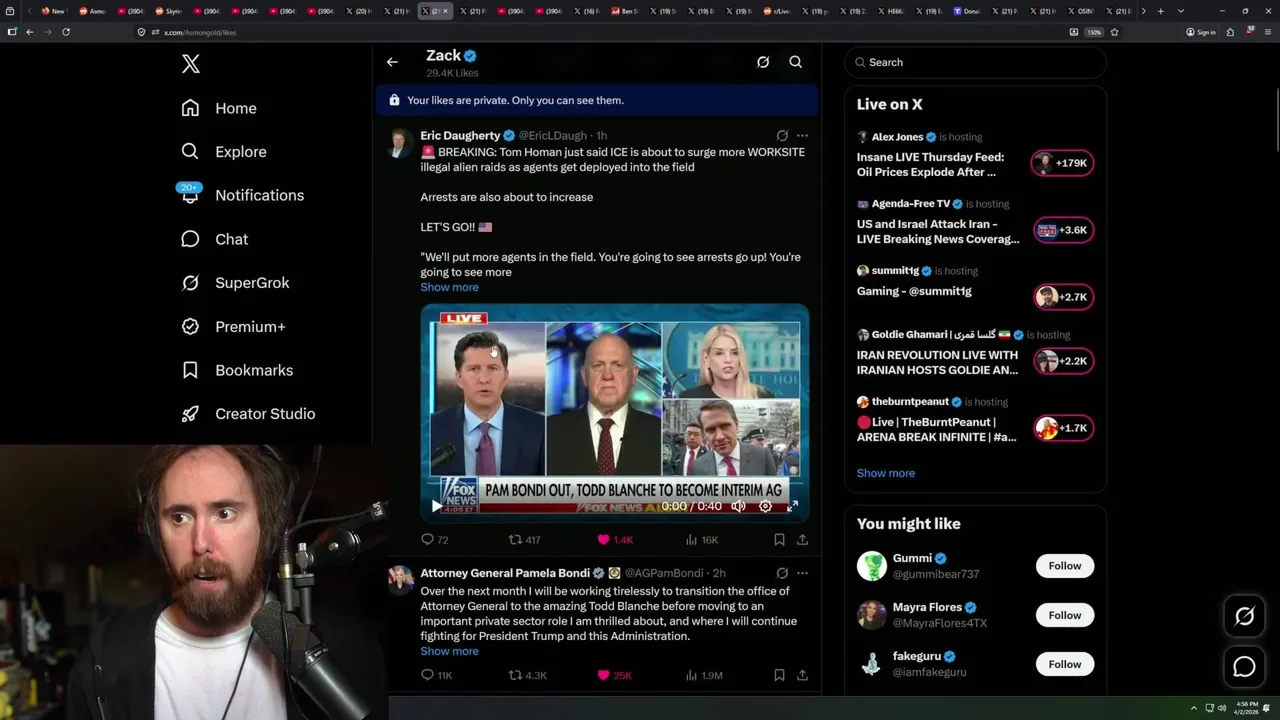The width and height of the screenshot is (1280, 720).
Task: Follow fakeguru
Action: [x=1065, y=664]
